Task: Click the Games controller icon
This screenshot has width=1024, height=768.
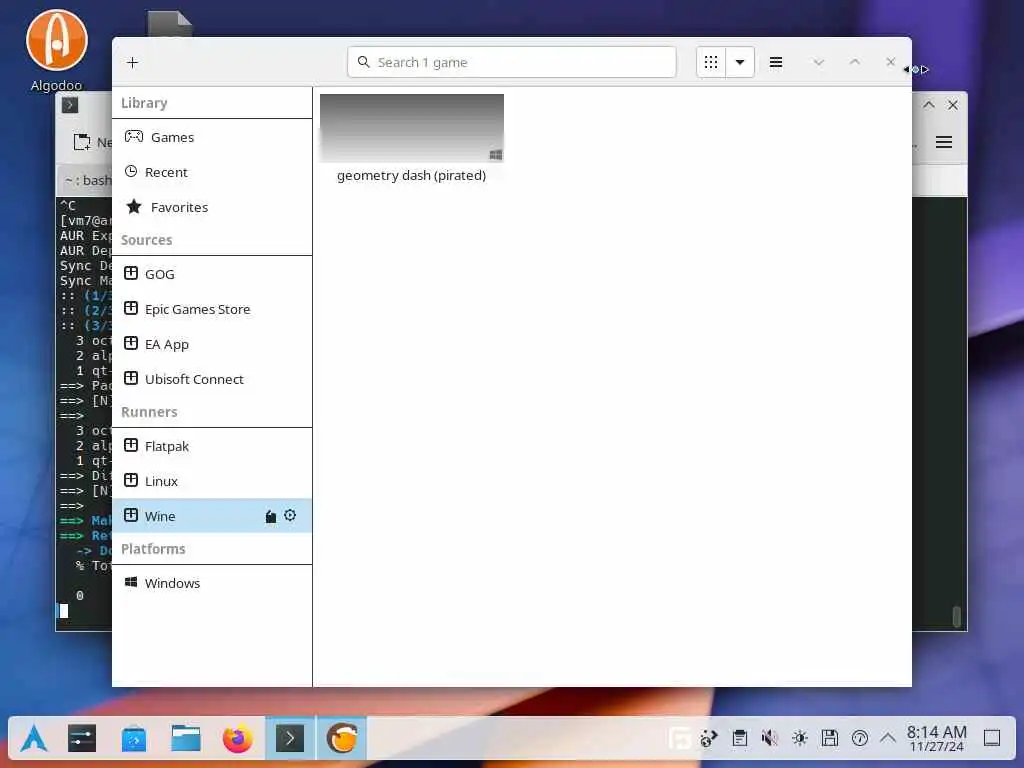Action: pyautogui.click(x=134, y=136)
